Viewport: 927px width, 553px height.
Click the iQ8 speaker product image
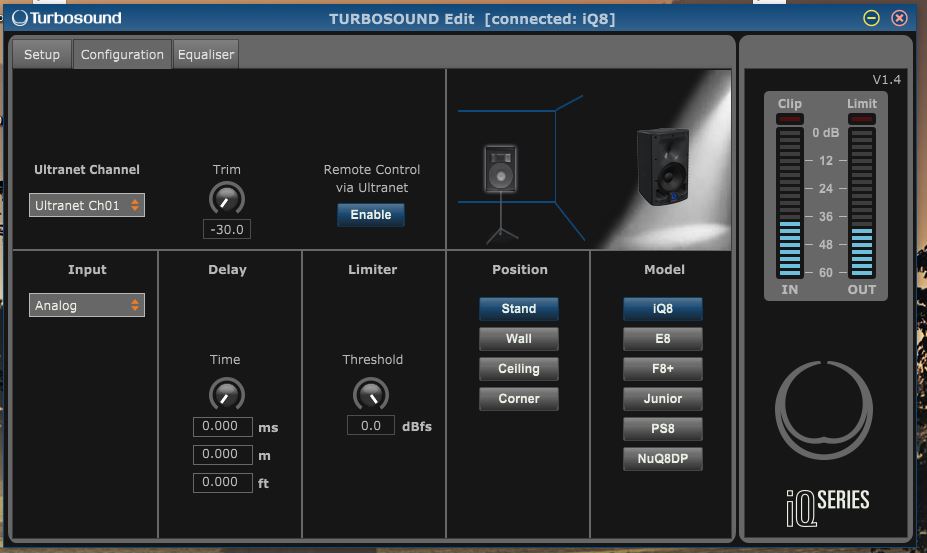tap(663, 166)
